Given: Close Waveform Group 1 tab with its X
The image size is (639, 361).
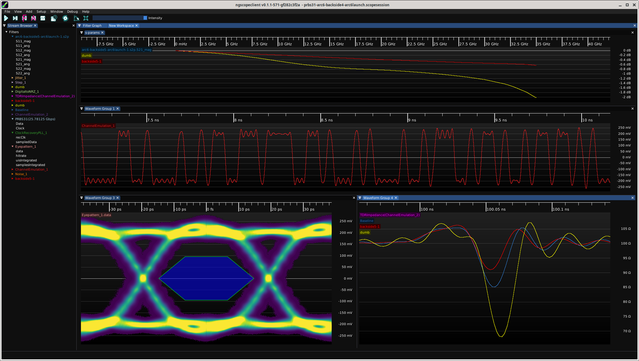Looking at the screenshot, I should click(x=118, y=109).
